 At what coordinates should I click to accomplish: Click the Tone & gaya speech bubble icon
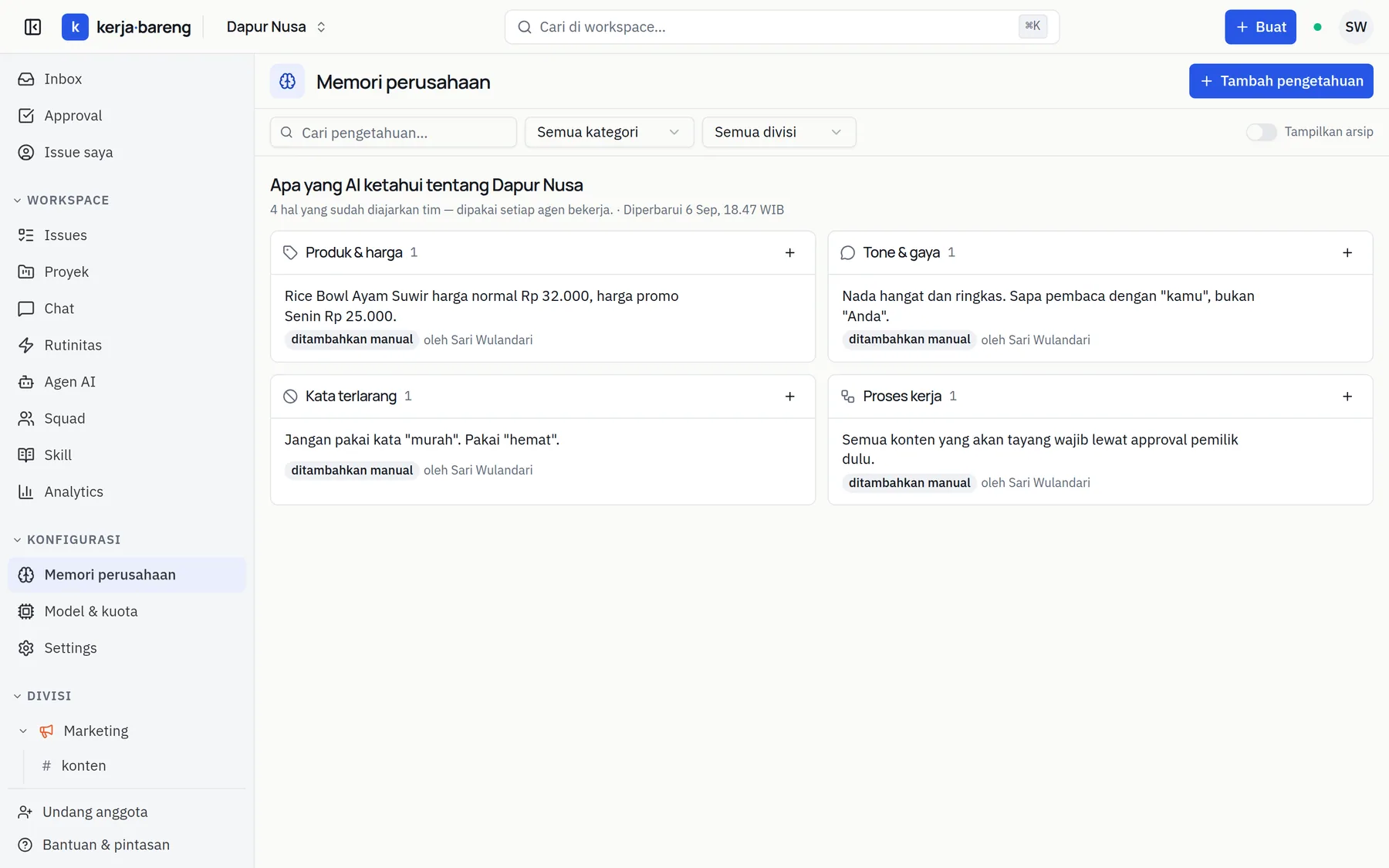pos(847,253)
